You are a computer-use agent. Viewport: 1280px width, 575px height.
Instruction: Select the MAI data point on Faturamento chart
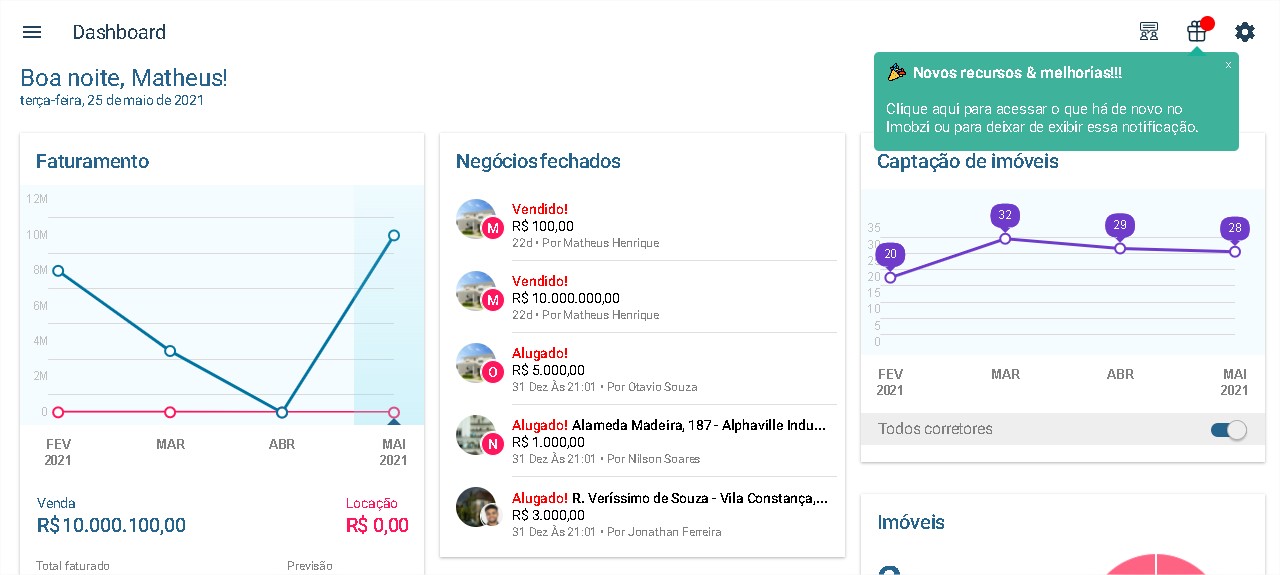click(394, 235)
